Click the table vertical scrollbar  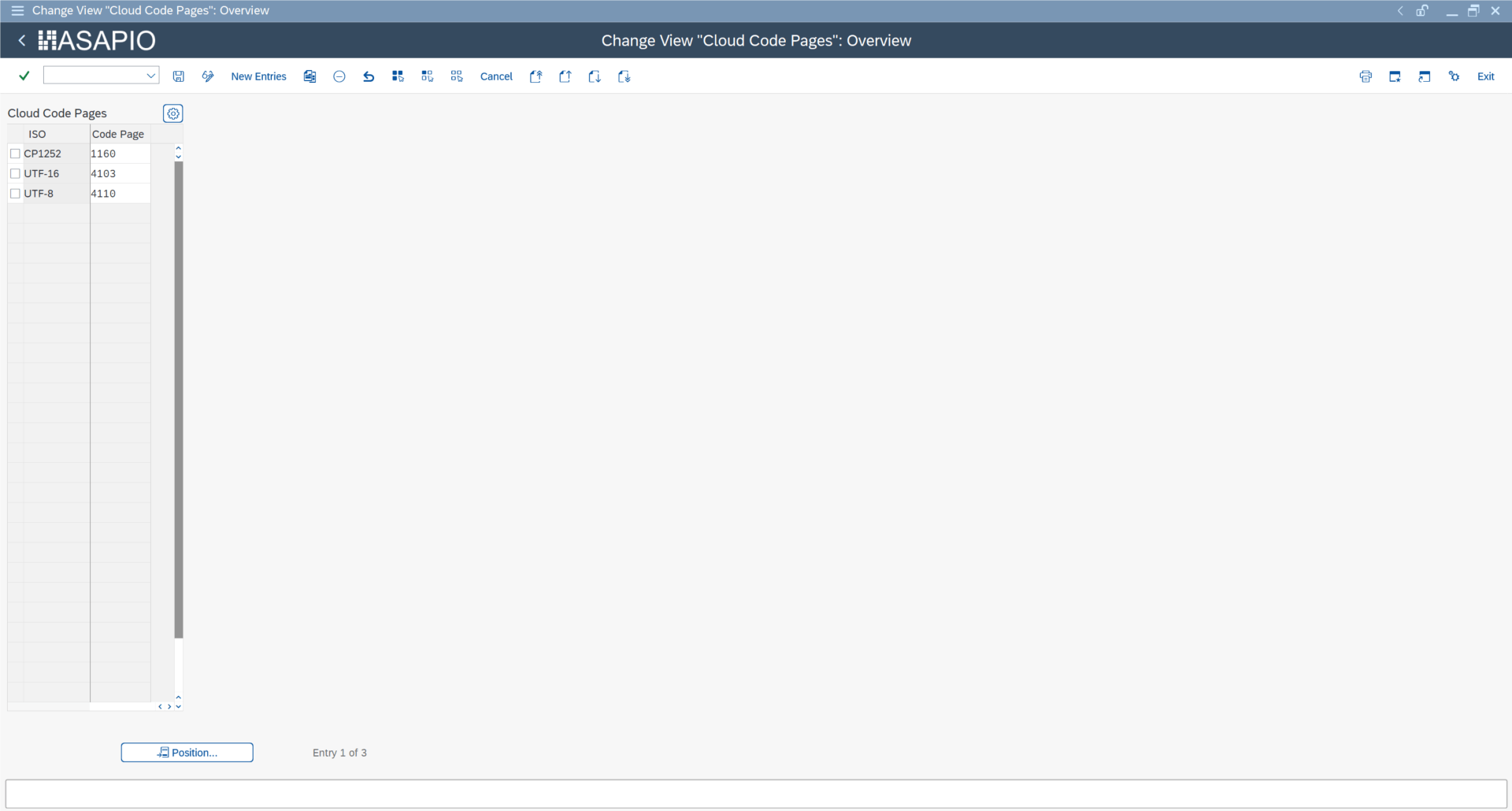point(179,399)
